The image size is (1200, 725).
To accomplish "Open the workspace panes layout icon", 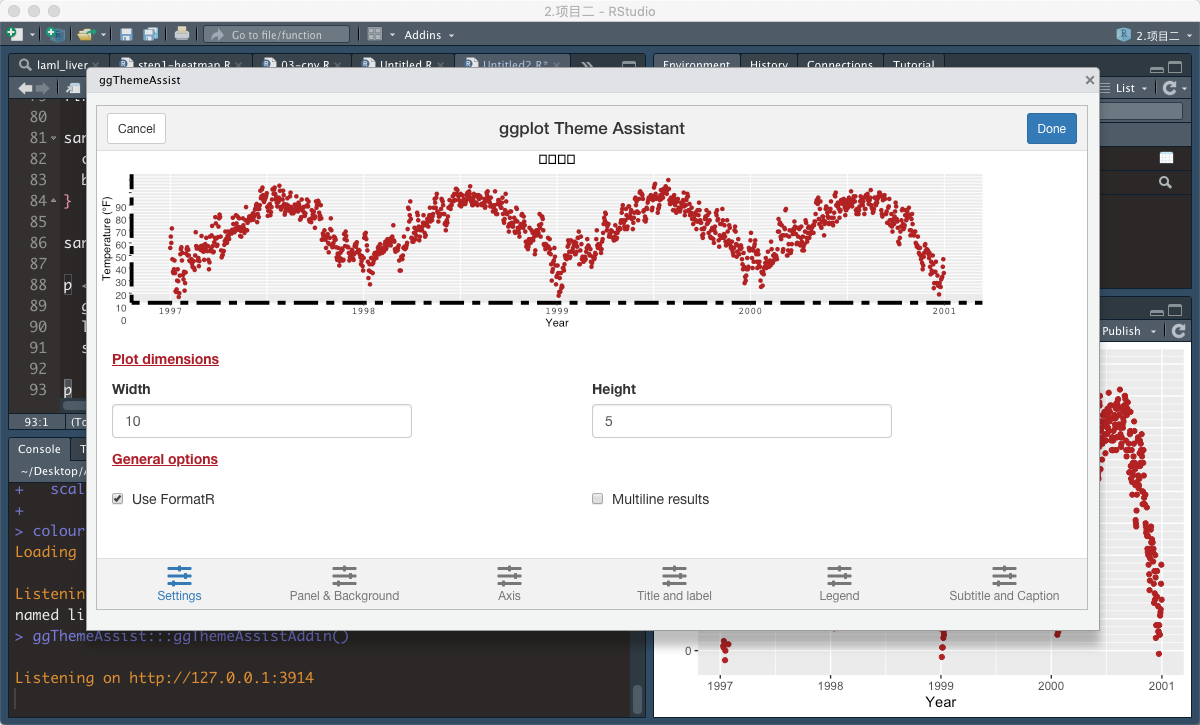I will pyautogui.click(x=374, y=34).
